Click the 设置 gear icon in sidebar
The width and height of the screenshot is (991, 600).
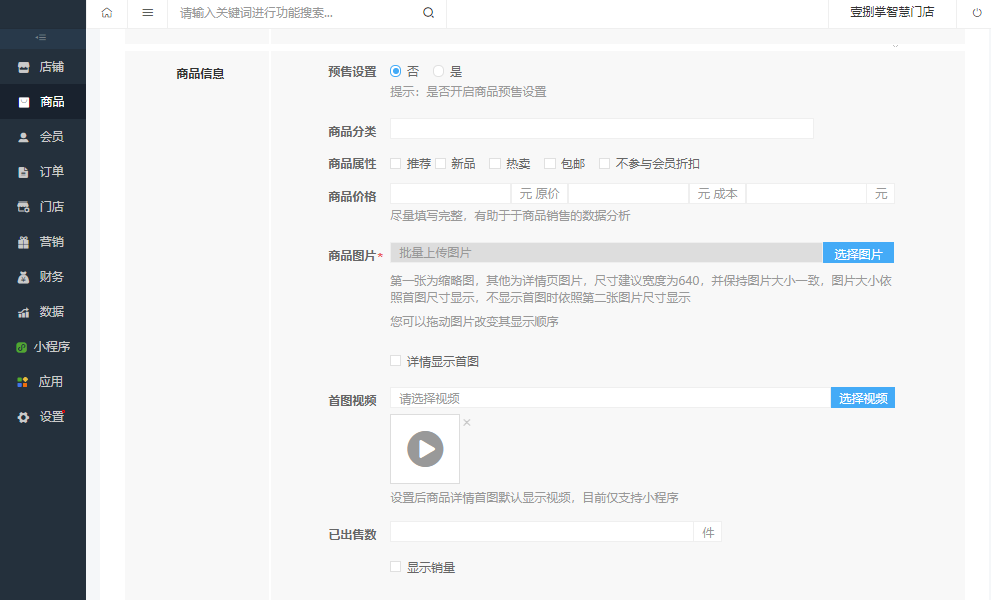pos(23,417)
